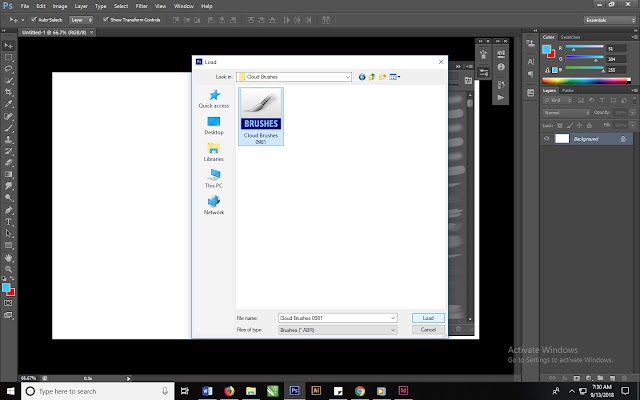
Task: Go to Network location in dialog
Action: coord(214,205)
